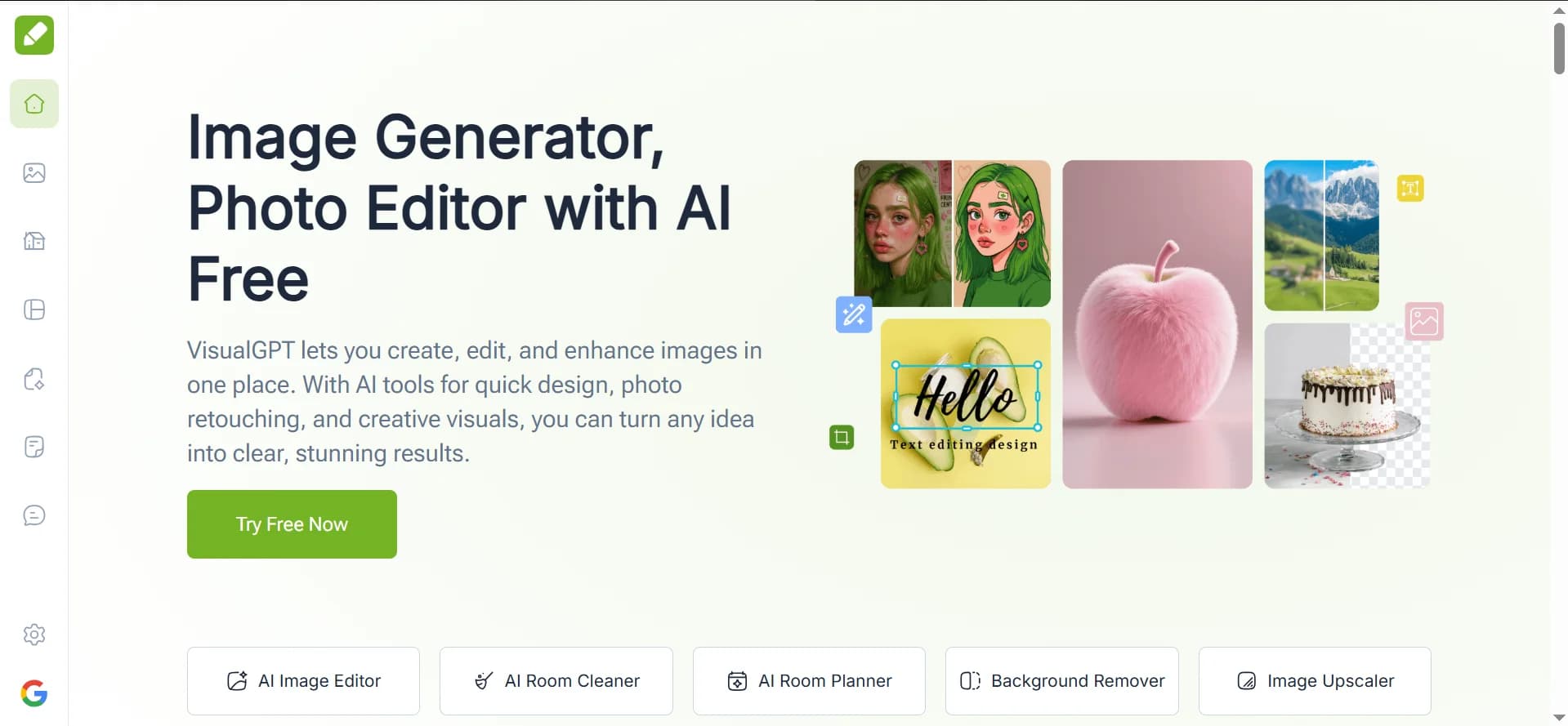The width and height of the screenshot is (1568, 726).
Task: Open the chat bubble sidebar icon
Action: [x=34, y=515]
